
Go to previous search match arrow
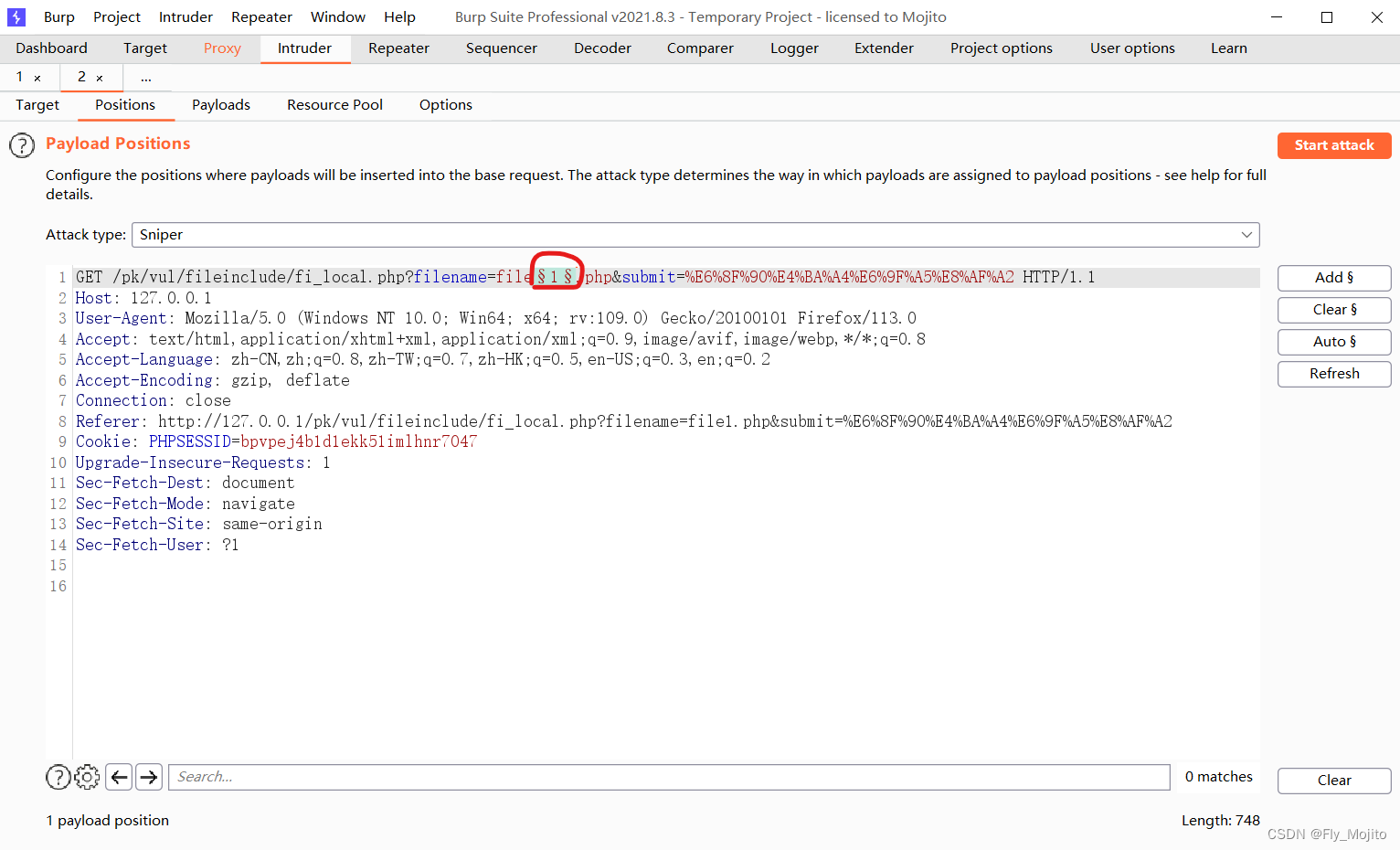119,777
